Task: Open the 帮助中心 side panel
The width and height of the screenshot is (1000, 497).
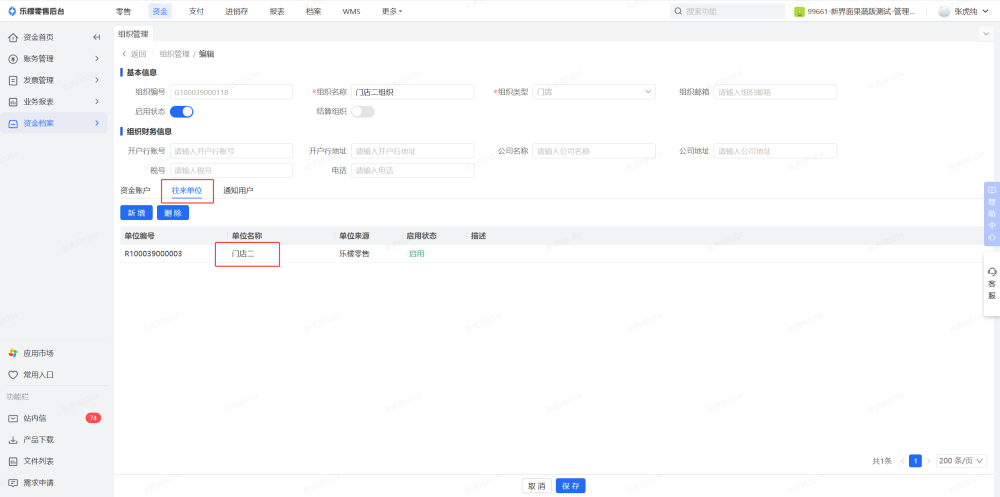Action: coord(991,213)
